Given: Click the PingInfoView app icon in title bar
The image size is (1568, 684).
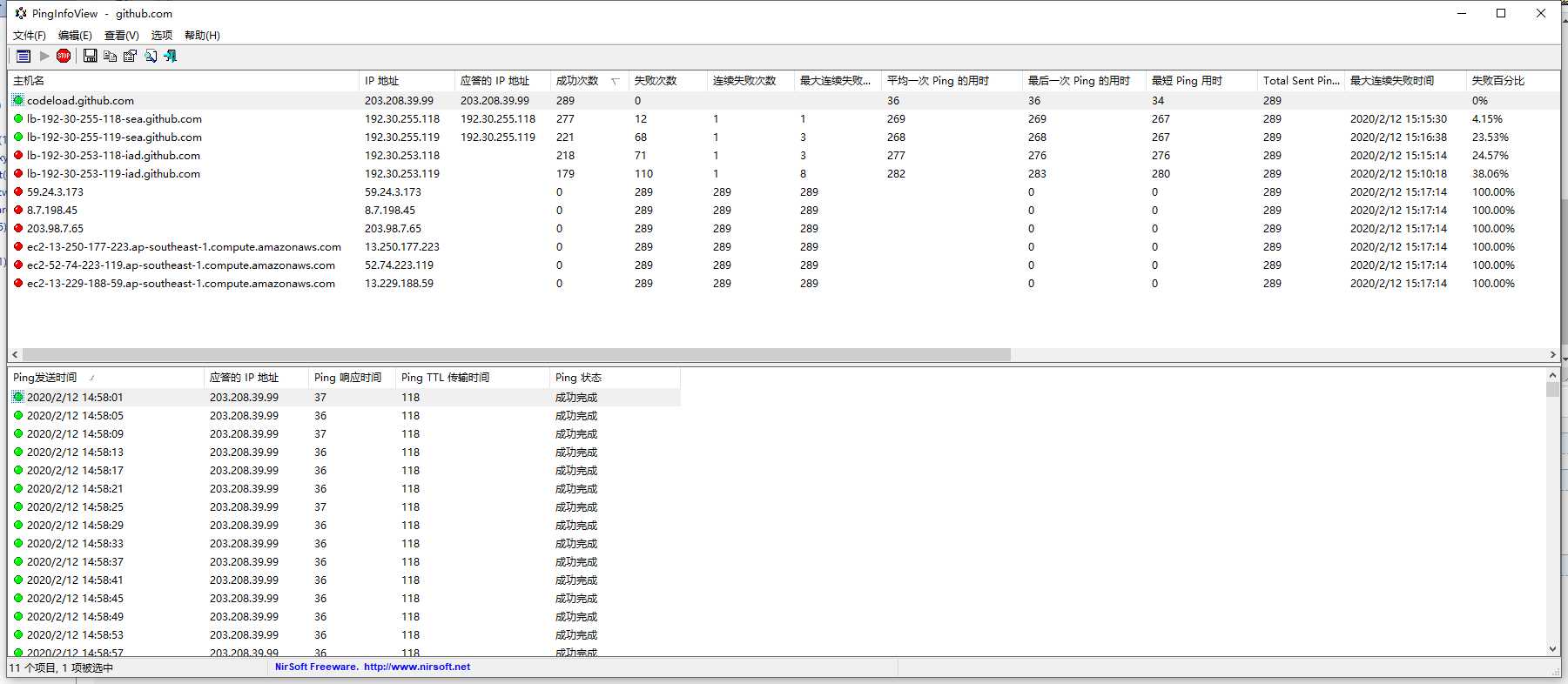Looking at the screenshot, I should click(21, 13).
